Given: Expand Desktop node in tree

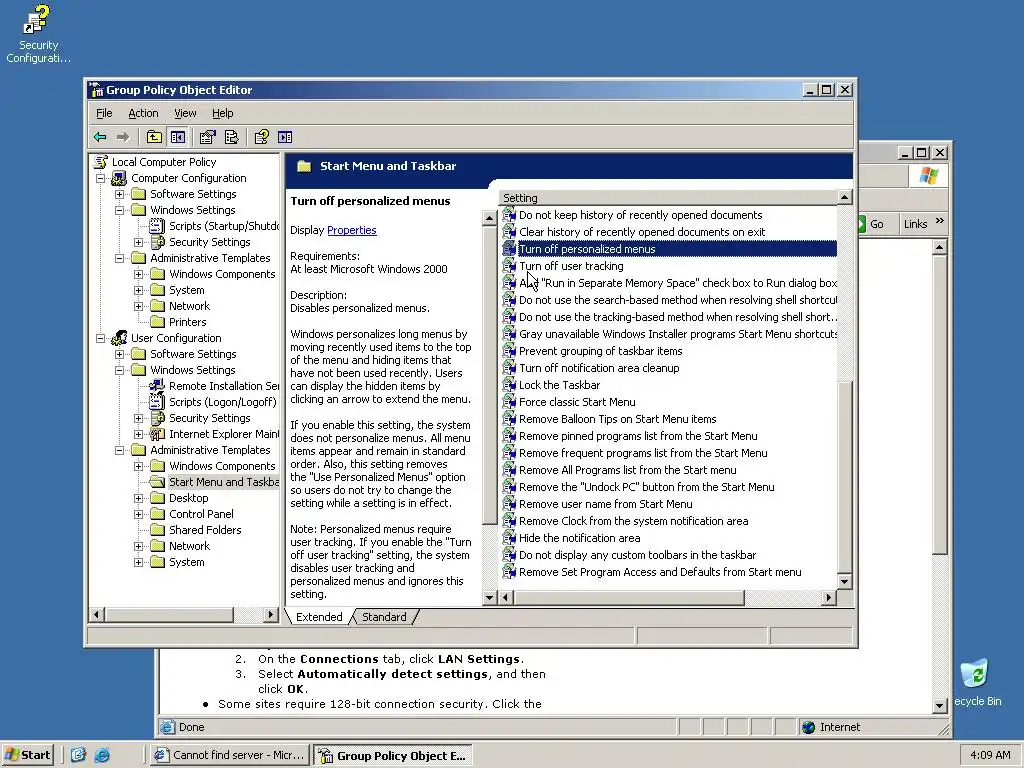Looking at the screenshot, I should (x=138, y=498).
